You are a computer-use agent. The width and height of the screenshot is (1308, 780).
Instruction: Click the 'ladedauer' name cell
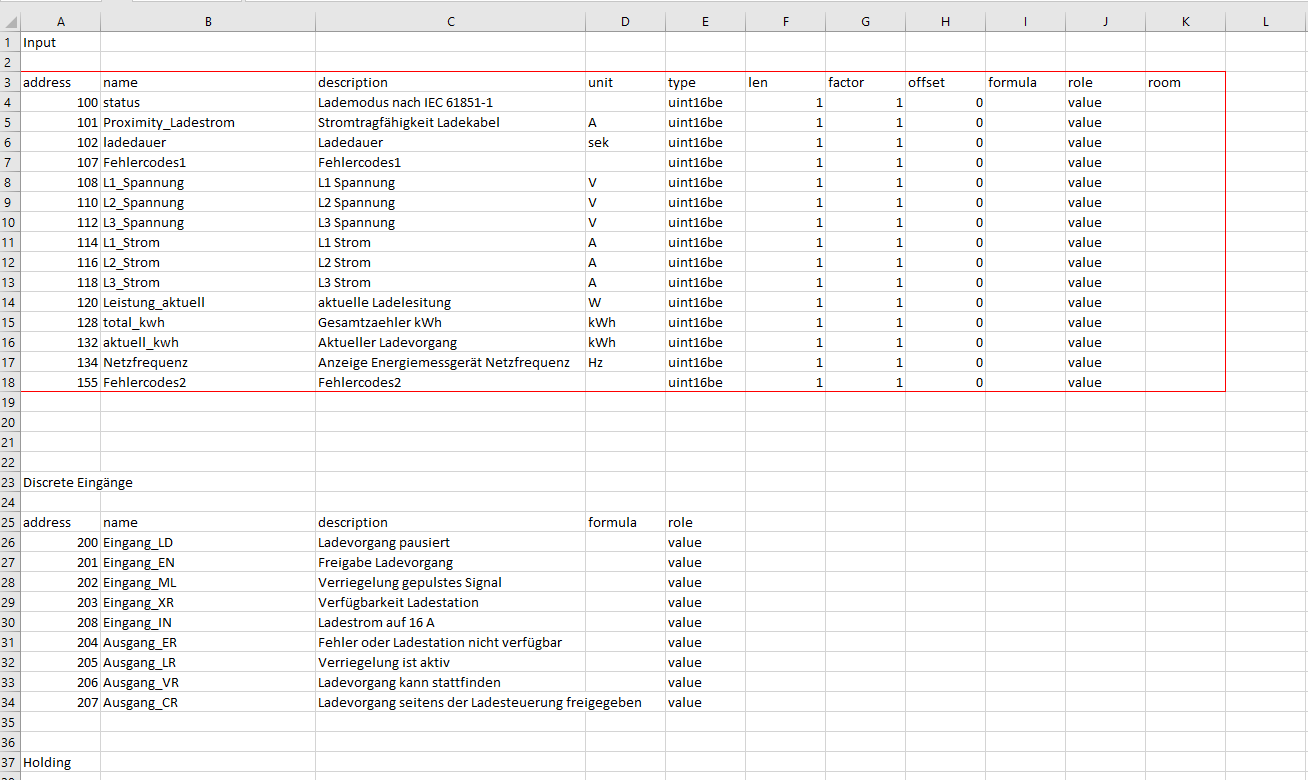tap(208, 142)
